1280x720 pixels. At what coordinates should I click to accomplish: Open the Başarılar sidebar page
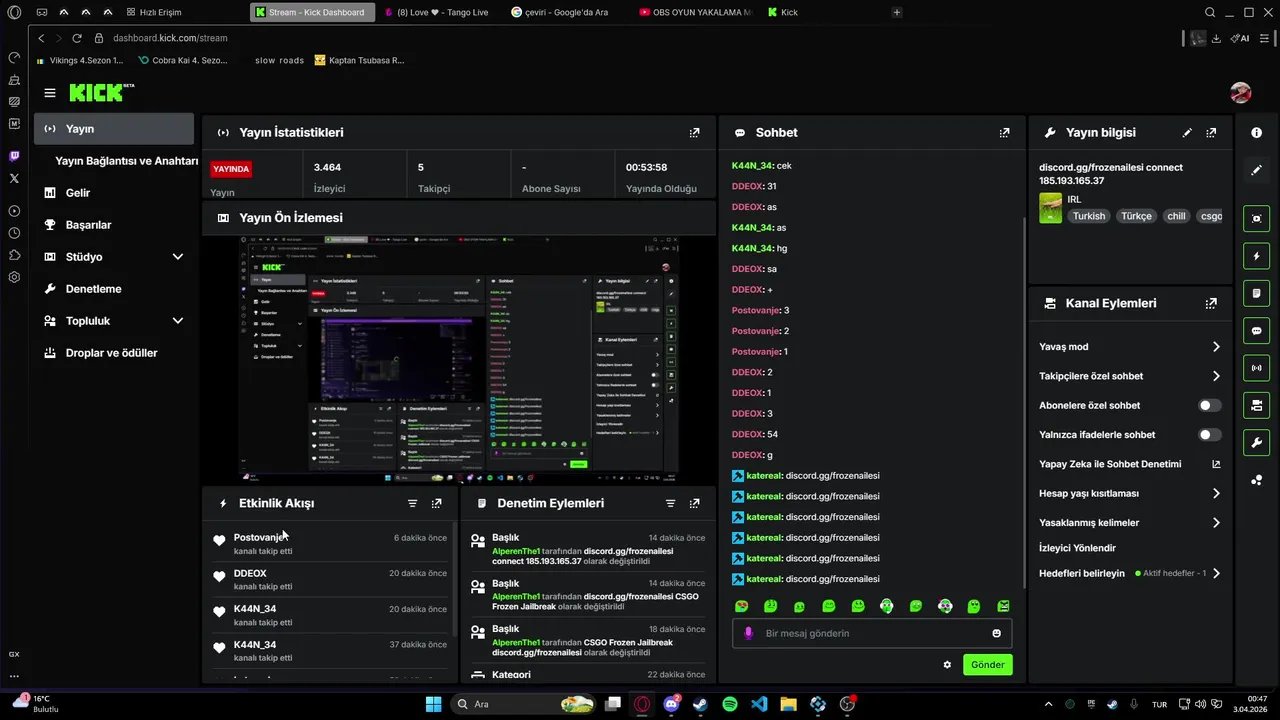coord(114,225)
